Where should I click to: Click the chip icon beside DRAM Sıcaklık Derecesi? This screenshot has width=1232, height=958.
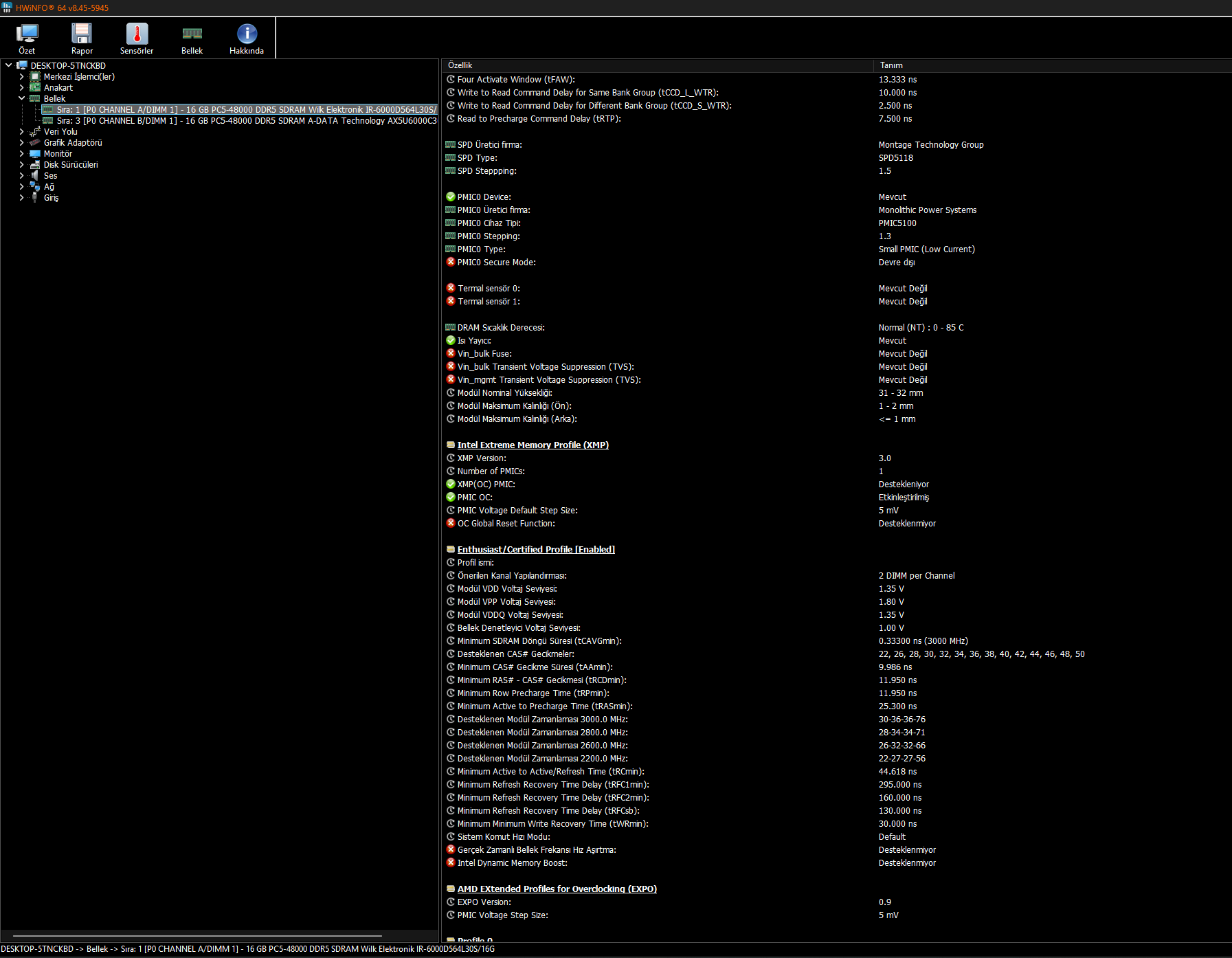[x=451, y=327]
